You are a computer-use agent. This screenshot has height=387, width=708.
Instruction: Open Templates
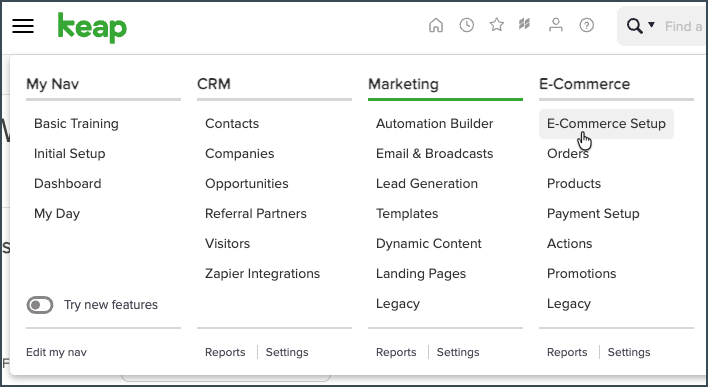pyautogui.click(x=407, y=214)
